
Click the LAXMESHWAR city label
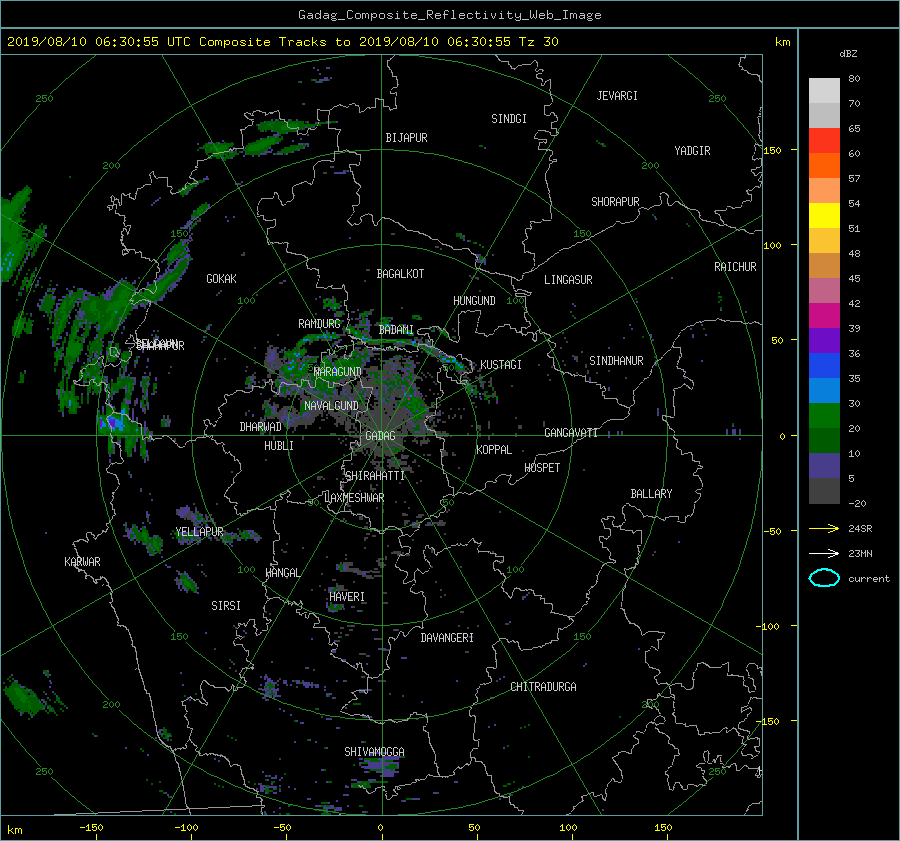(354, 498)
